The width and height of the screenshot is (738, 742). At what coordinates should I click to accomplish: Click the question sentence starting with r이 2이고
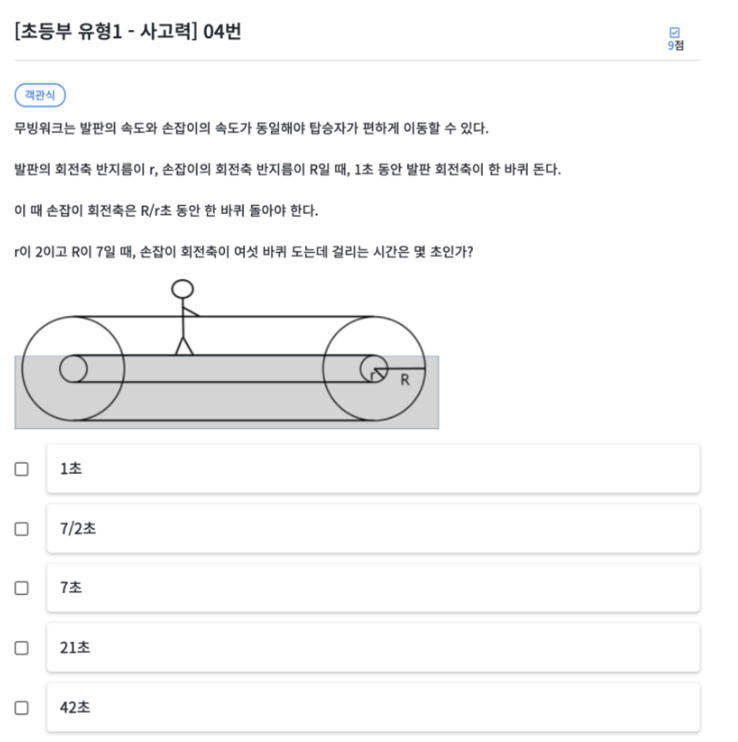coord(244,252)
